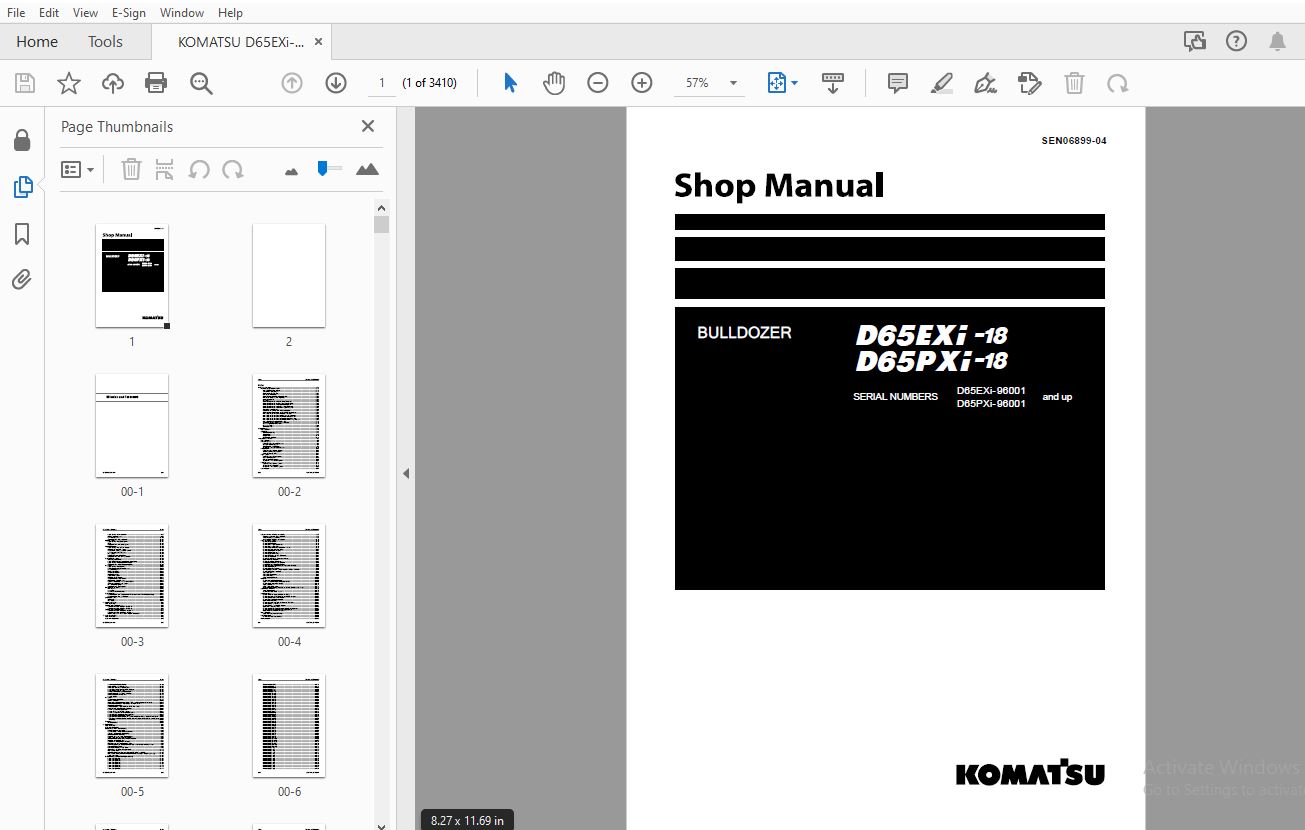1305x830 pixels.
Task: Expand the fit page options arrow
Action: [795, 83]
